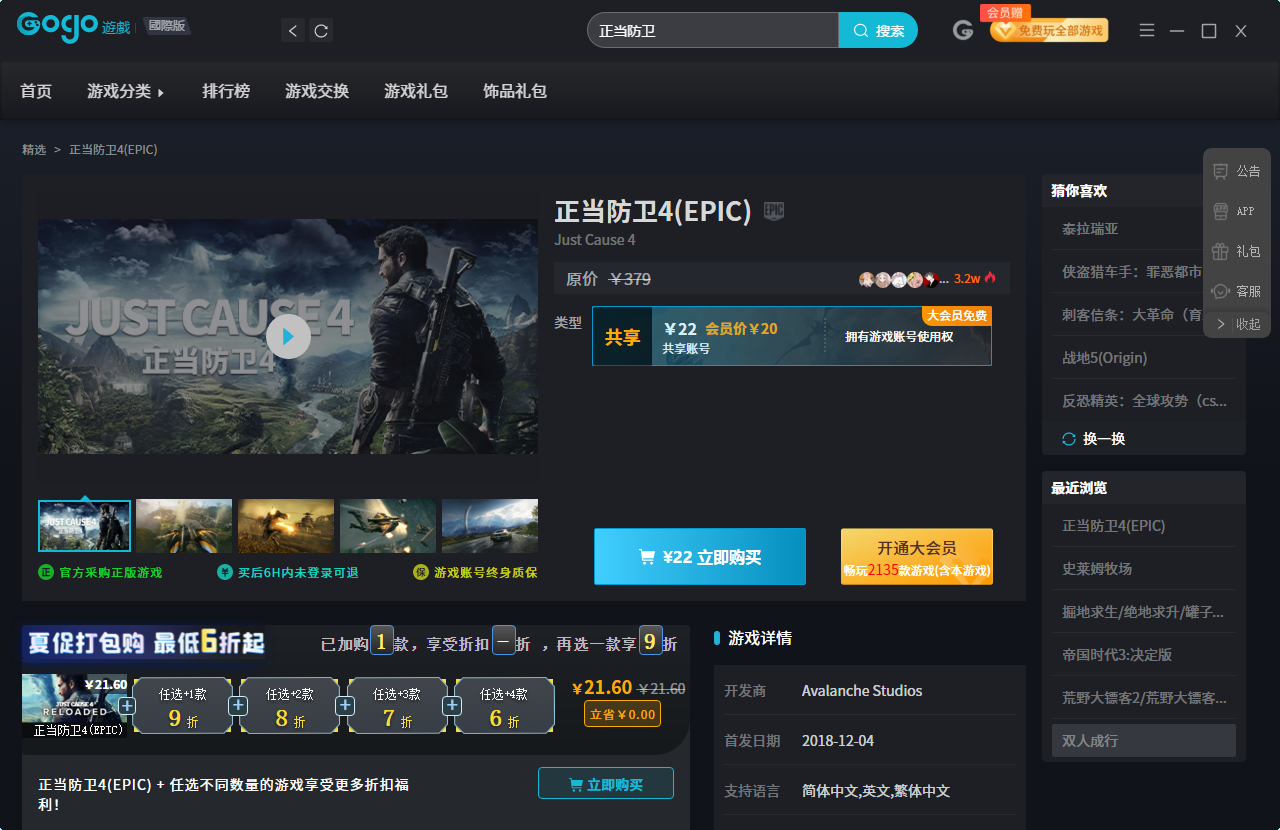The height and width of the screenshot is (830, 1280).
Task: Open the hamburger menu icon
Action: click(x=1147, y=31)
